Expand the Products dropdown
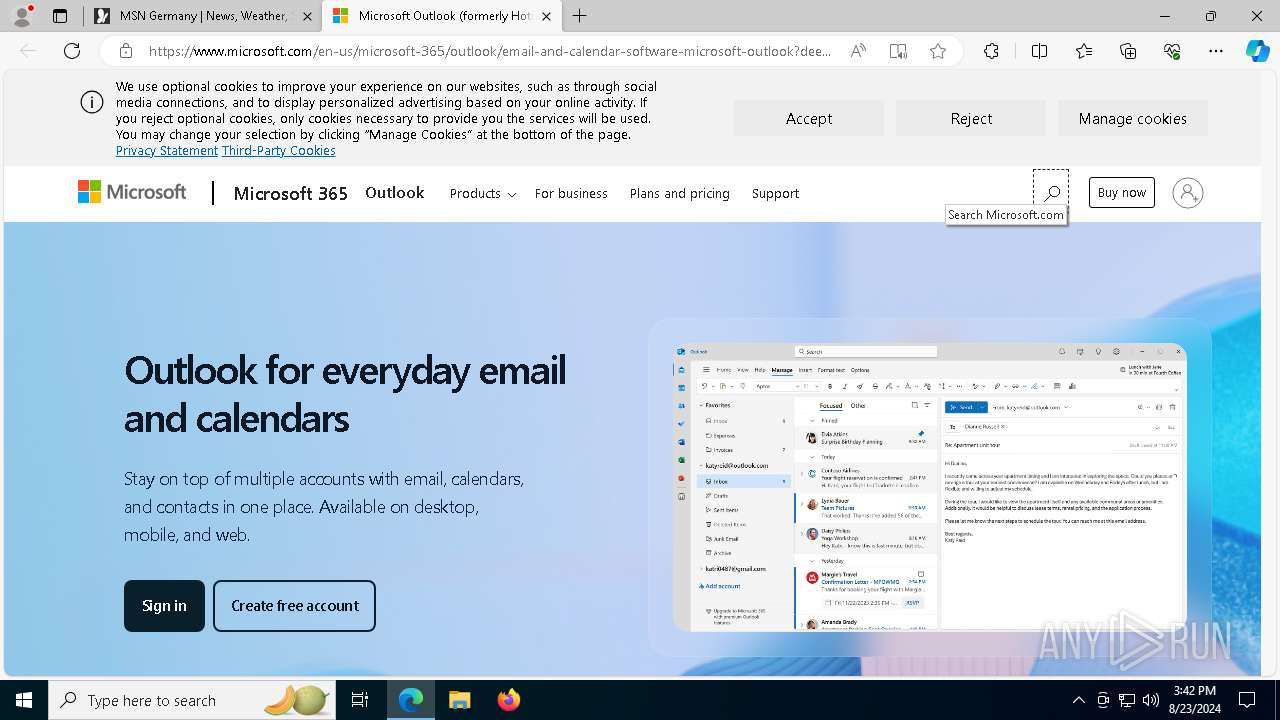 pos(483,194)
